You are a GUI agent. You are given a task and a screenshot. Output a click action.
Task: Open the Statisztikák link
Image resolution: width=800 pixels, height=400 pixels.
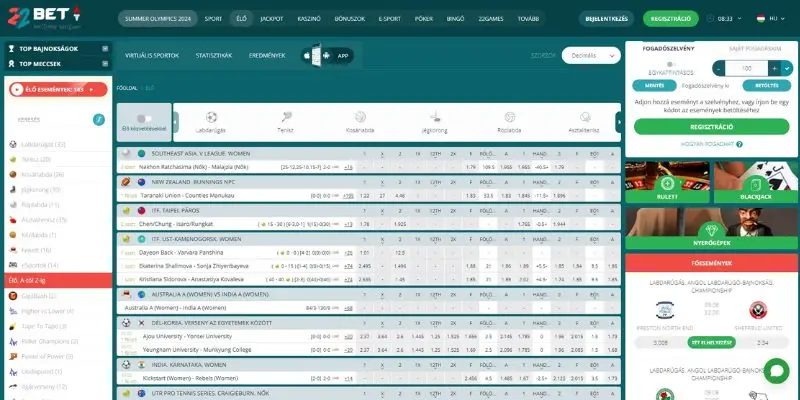pyautogui.click(x=214, y=56)
